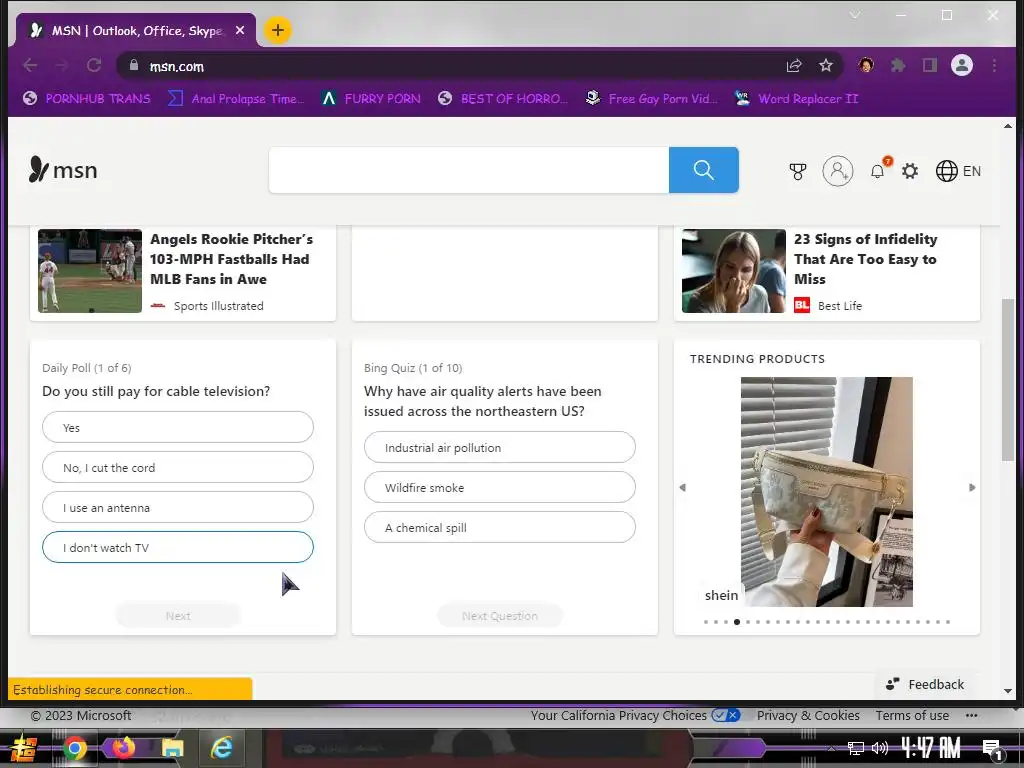Open the "BEST OF HORRO..." bookmark

pos(503,99)
